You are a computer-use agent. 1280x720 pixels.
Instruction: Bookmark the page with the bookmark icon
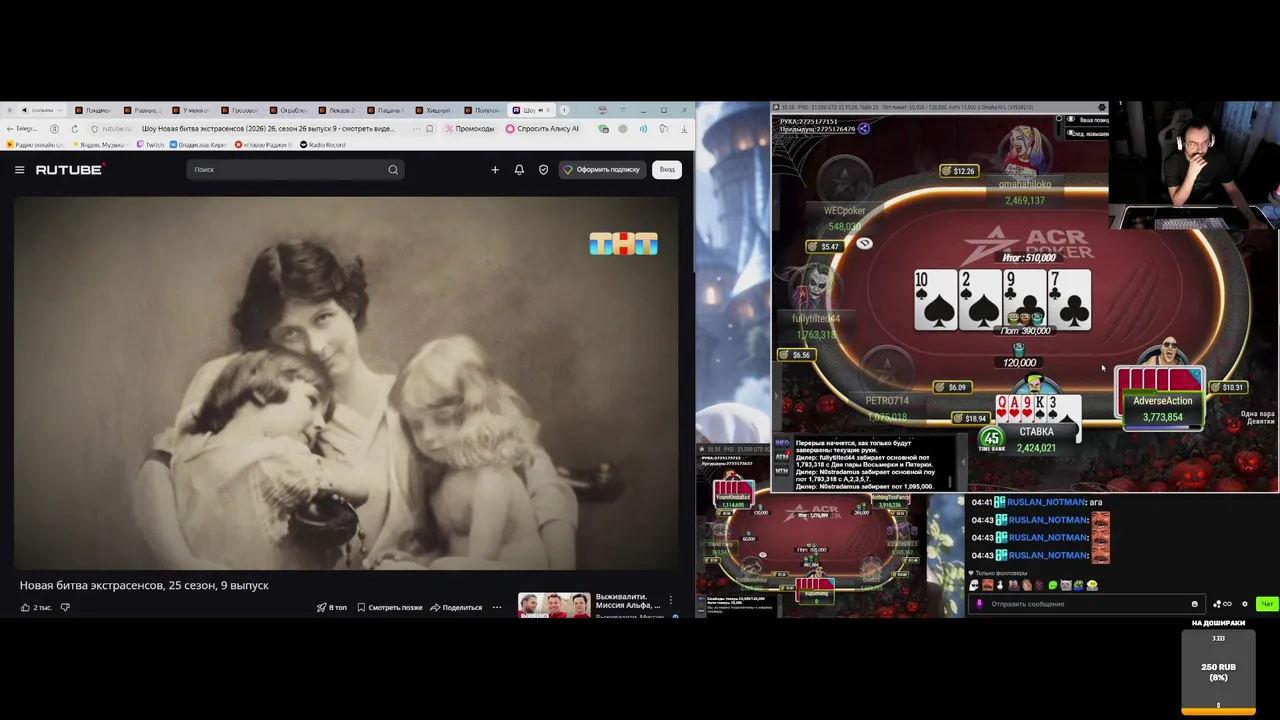(x=429, y=128)
